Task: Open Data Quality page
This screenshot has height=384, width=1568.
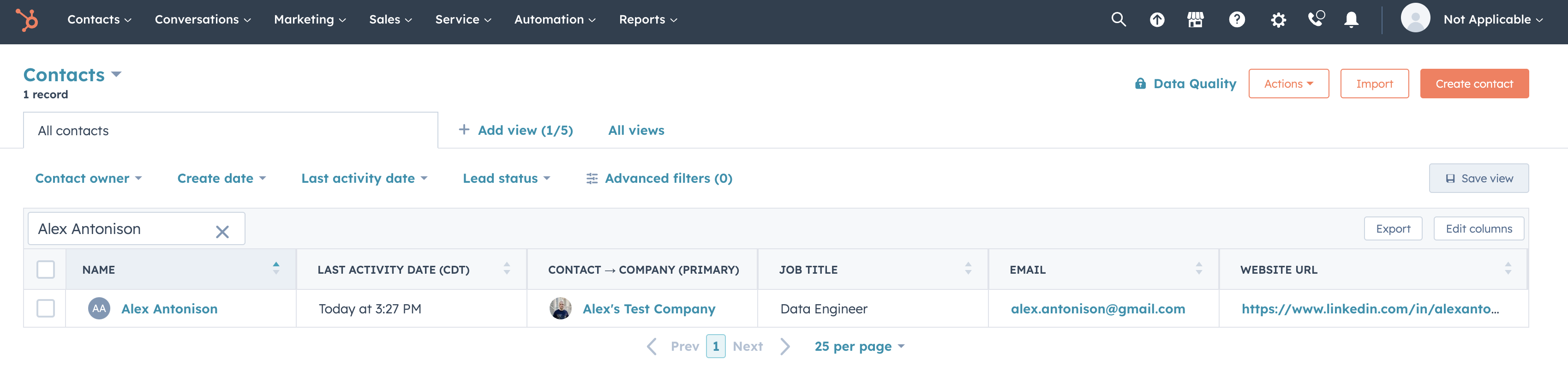Action: tap(1194, 84)
